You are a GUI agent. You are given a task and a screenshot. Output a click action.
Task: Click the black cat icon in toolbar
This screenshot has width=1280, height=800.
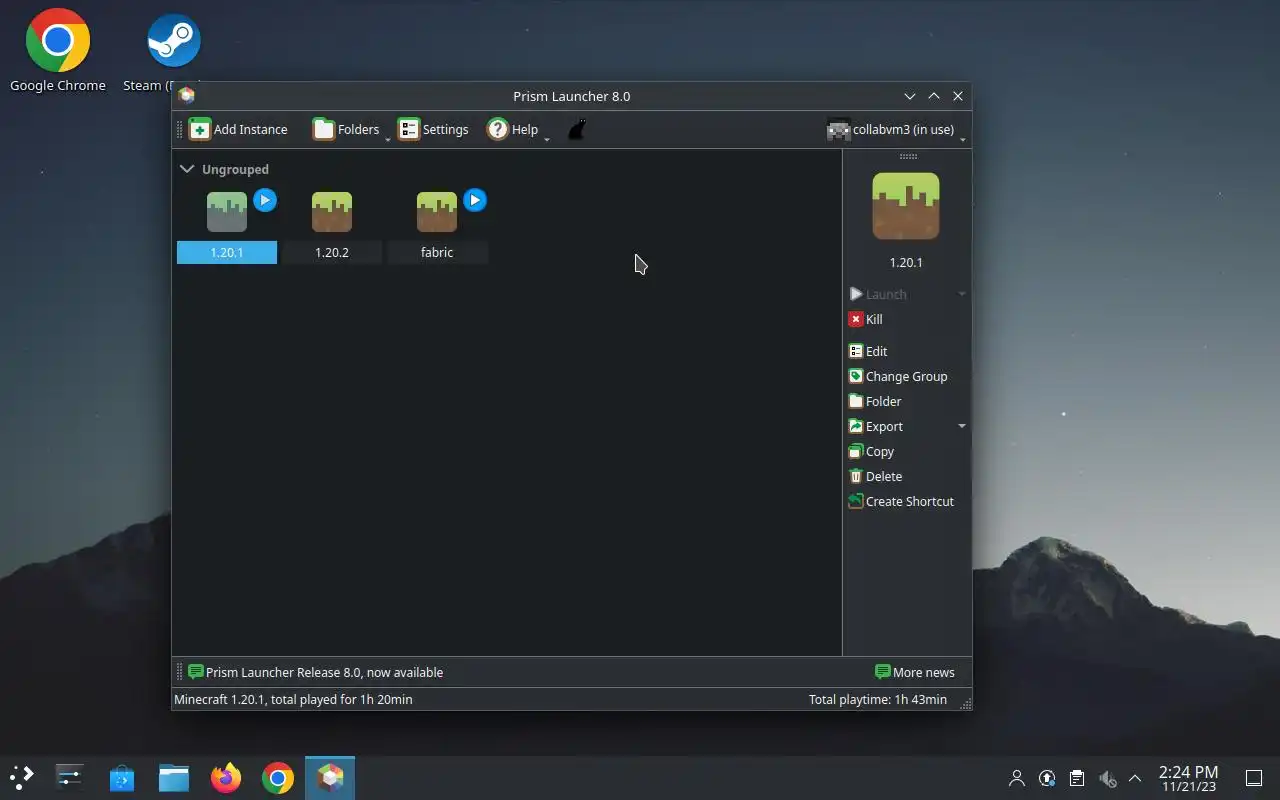point(577,129)
